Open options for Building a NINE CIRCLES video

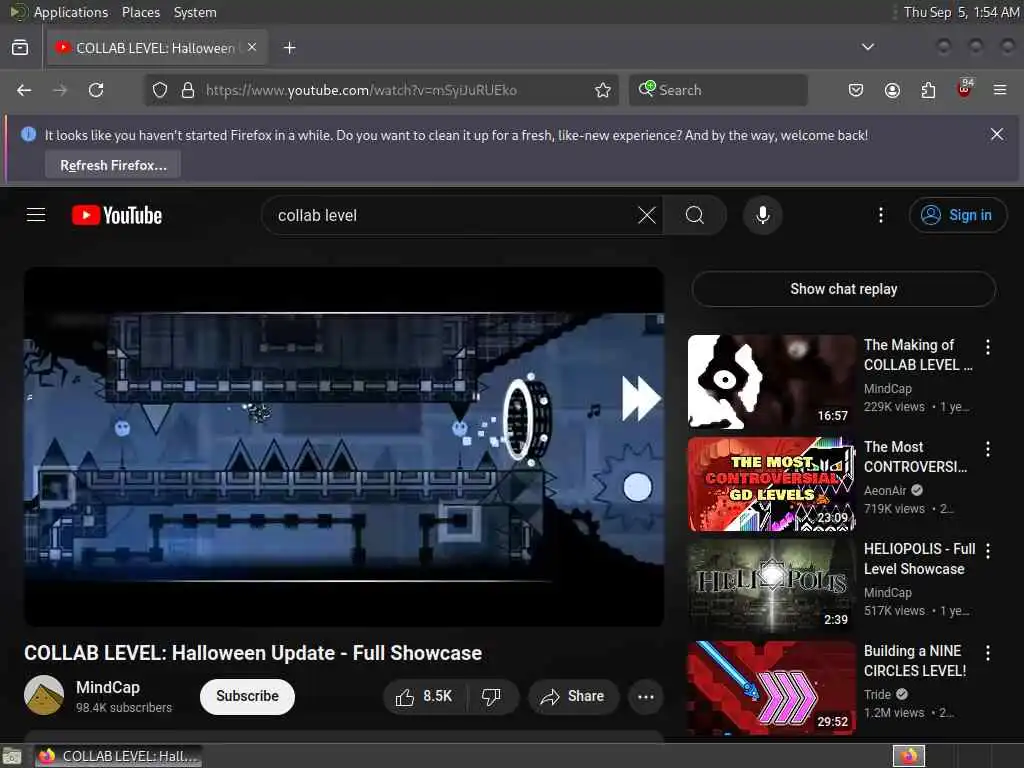(x=987, y=653)
